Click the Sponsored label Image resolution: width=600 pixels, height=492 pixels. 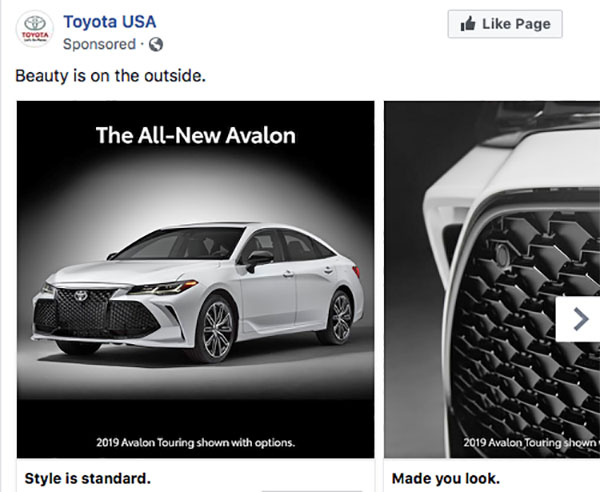click(x=99, y=44)
